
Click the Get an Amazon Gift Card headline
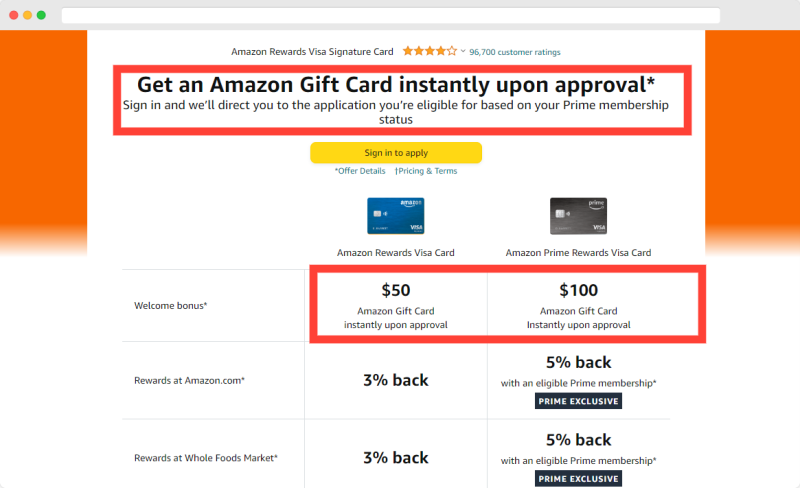pos(396,85)
